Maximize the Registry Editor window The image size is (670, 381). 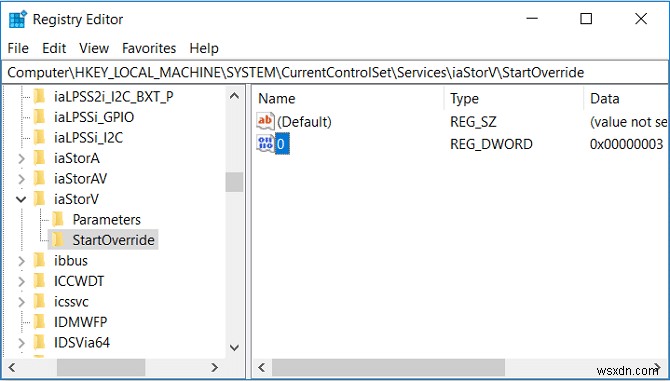[586, 19]
